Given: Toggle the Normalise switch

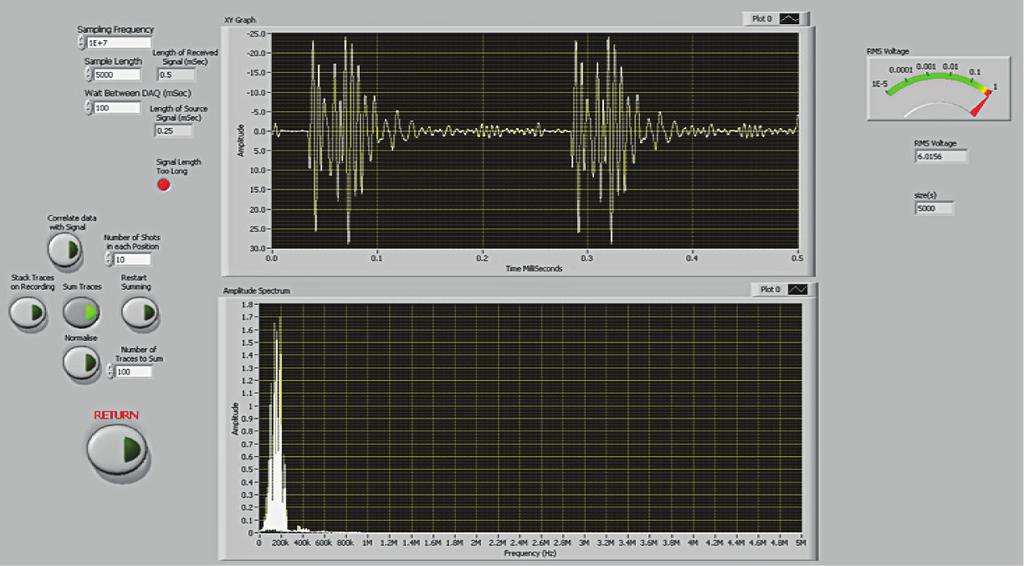Looking at the screenshot, I should (x=82, y=362).
